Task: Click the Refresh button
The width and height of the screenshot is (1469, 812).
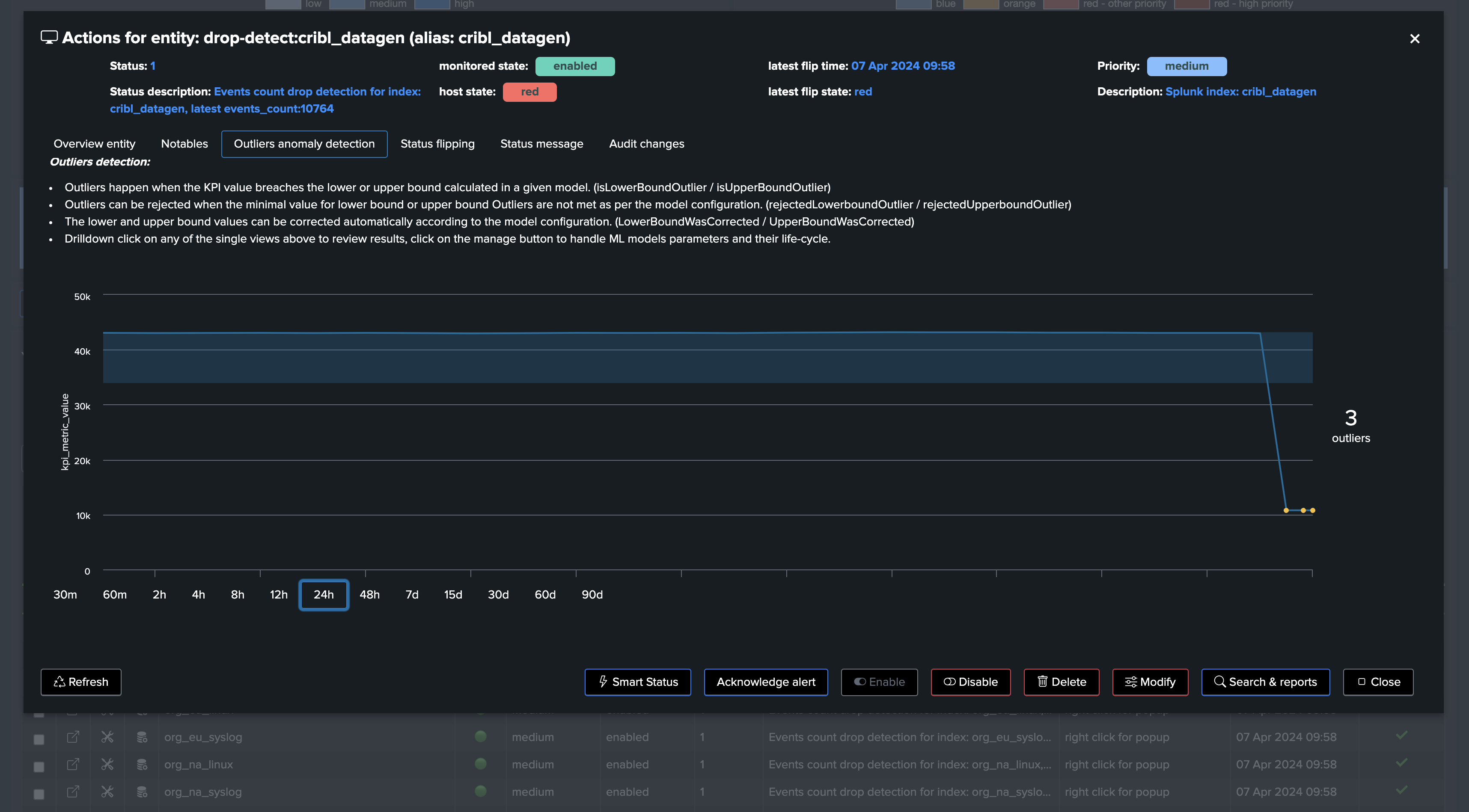Action: 81,682
